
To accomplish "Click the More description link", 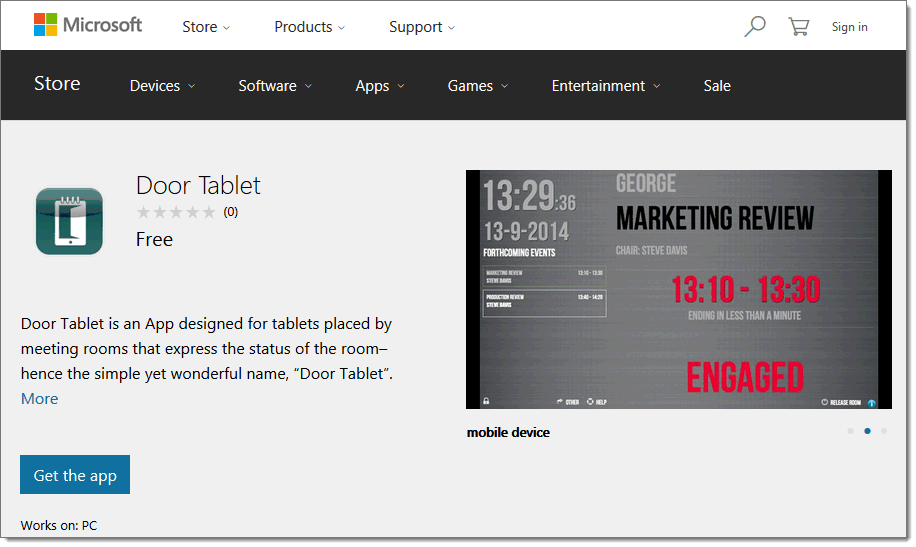I will [40, 399].
